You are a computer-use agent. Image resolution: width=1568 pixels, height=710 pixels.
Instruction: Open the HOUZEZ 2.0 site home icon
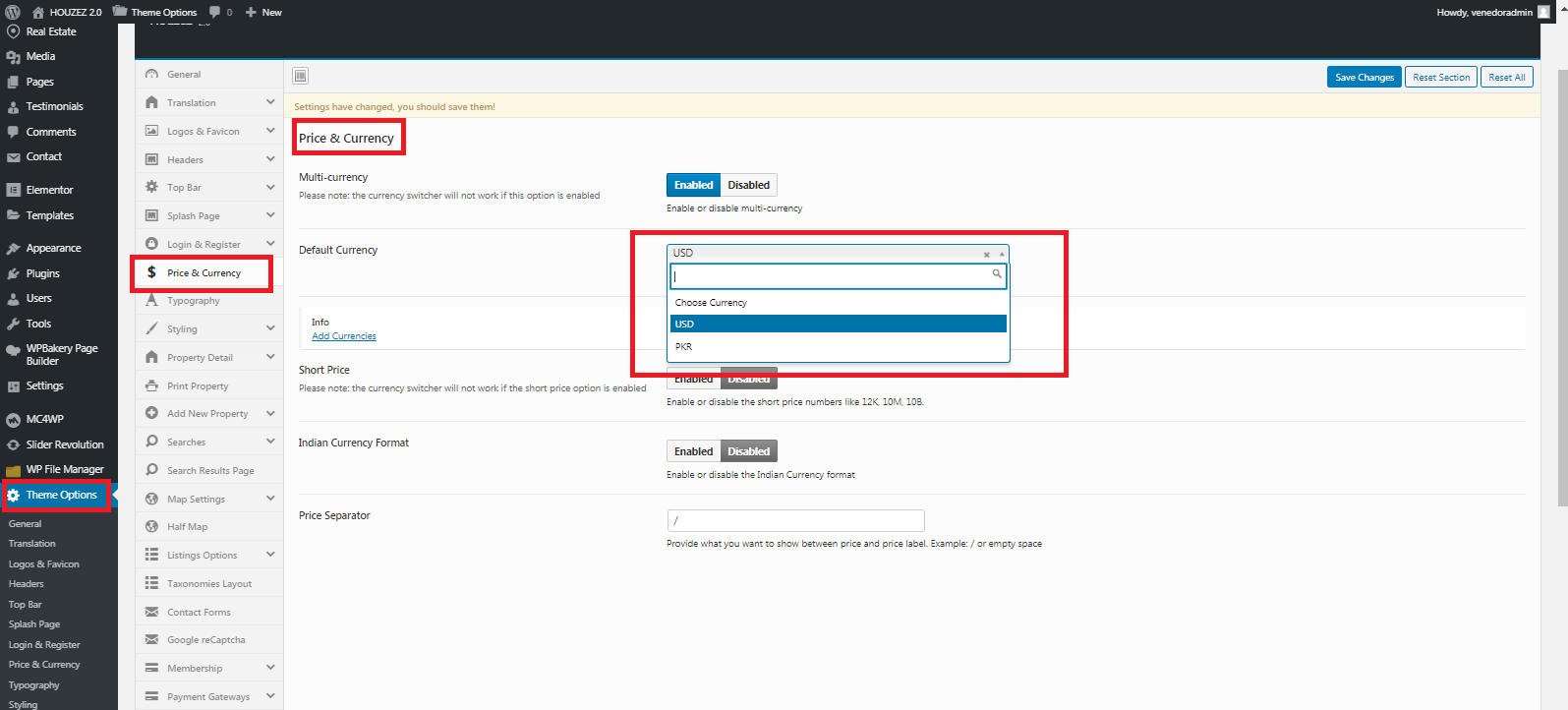pos(37,12)
